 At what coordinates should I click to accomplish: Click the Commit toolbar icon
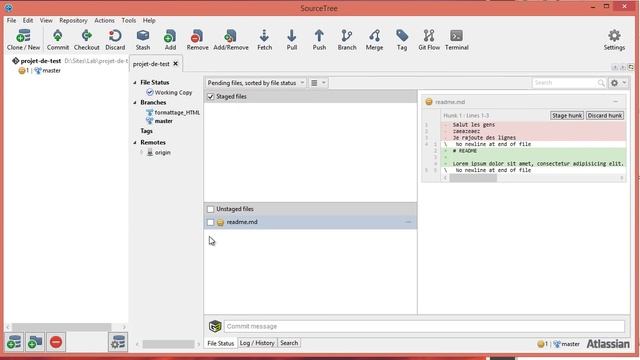point(58,40)
